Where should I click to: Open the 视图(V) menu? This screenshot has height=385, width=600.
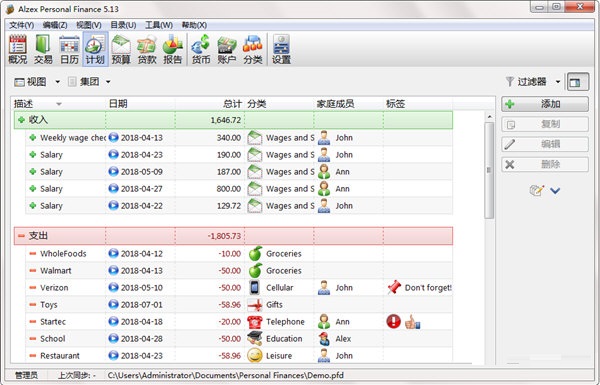point(89,25)
